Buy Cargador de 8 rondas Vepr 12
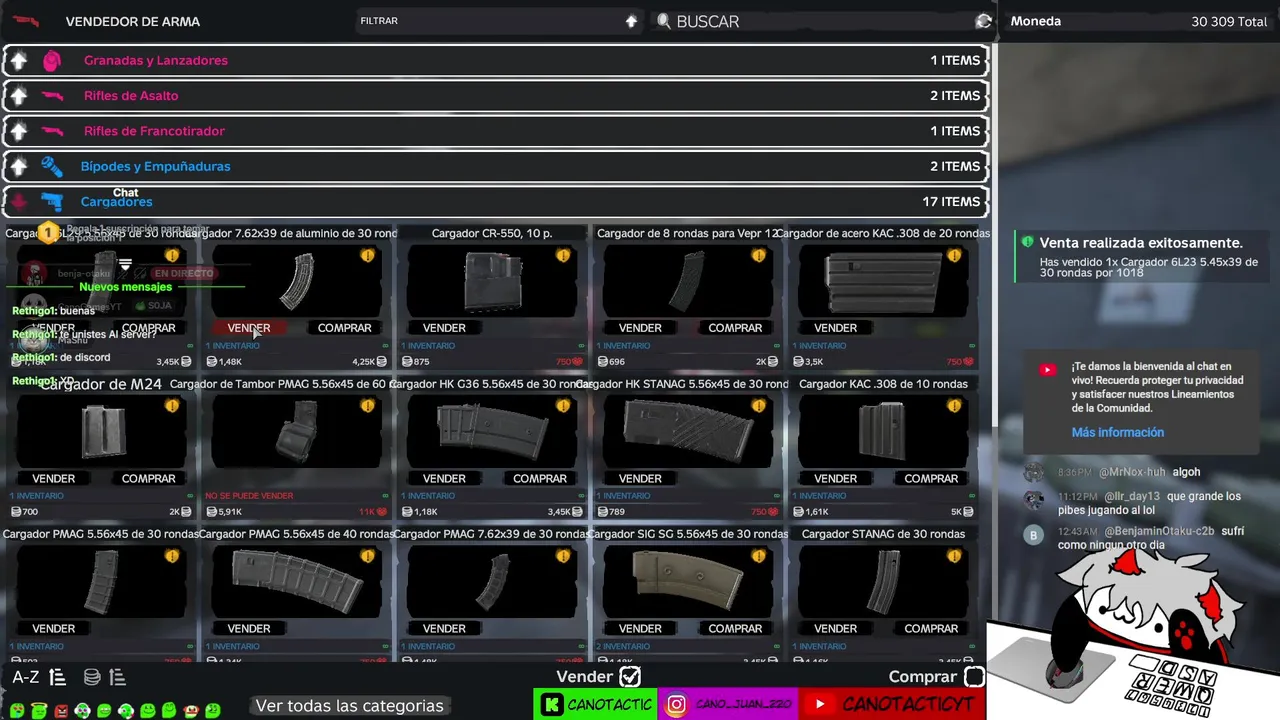This screenshot has width=1280, height=720. tap(735, 328)
